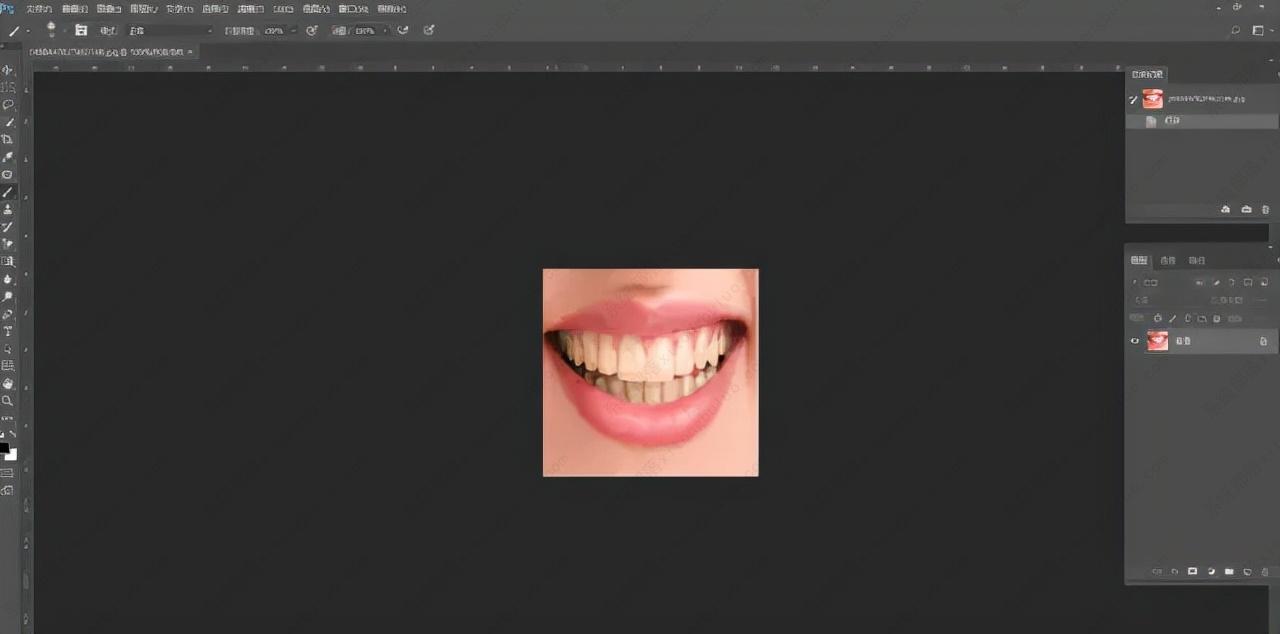Toggle the lock icon on the layer

pyautogui.click(x=1263, y=341)
